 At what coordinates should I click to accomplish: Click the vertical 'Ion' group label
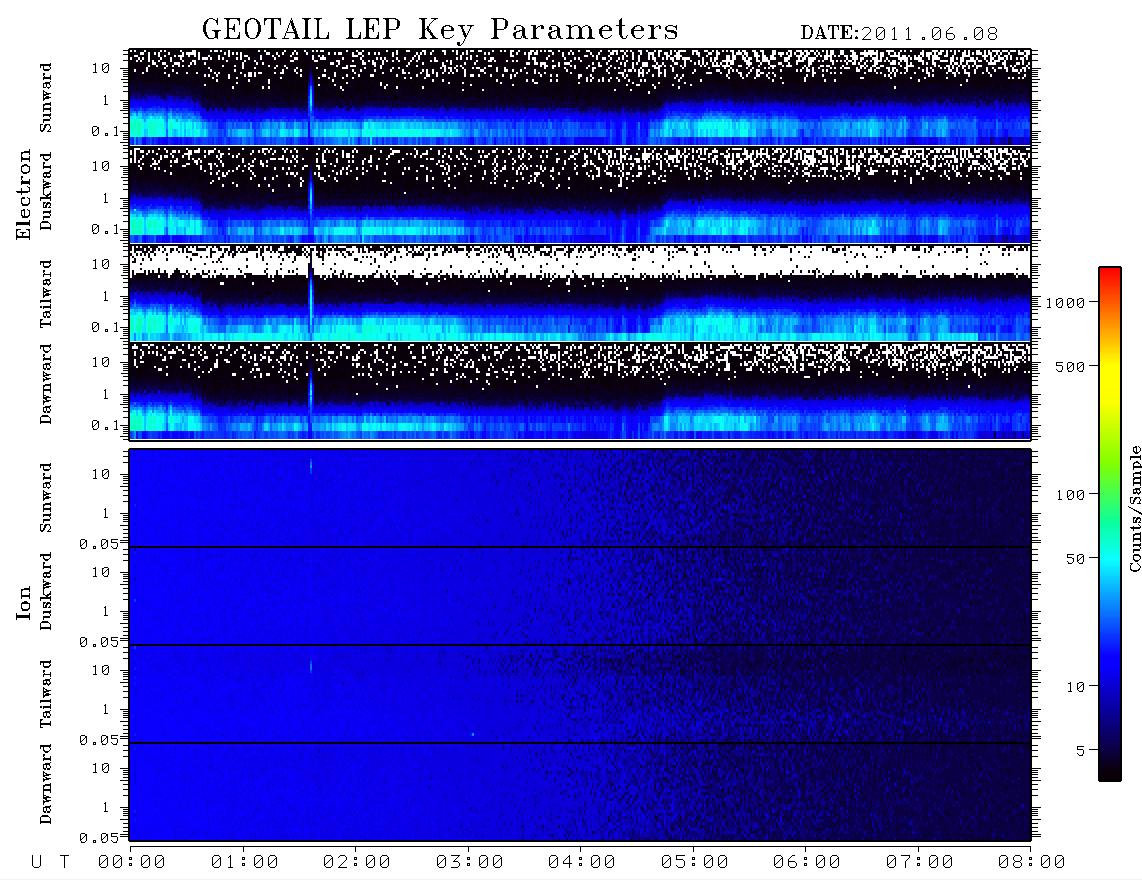(24, 603)
